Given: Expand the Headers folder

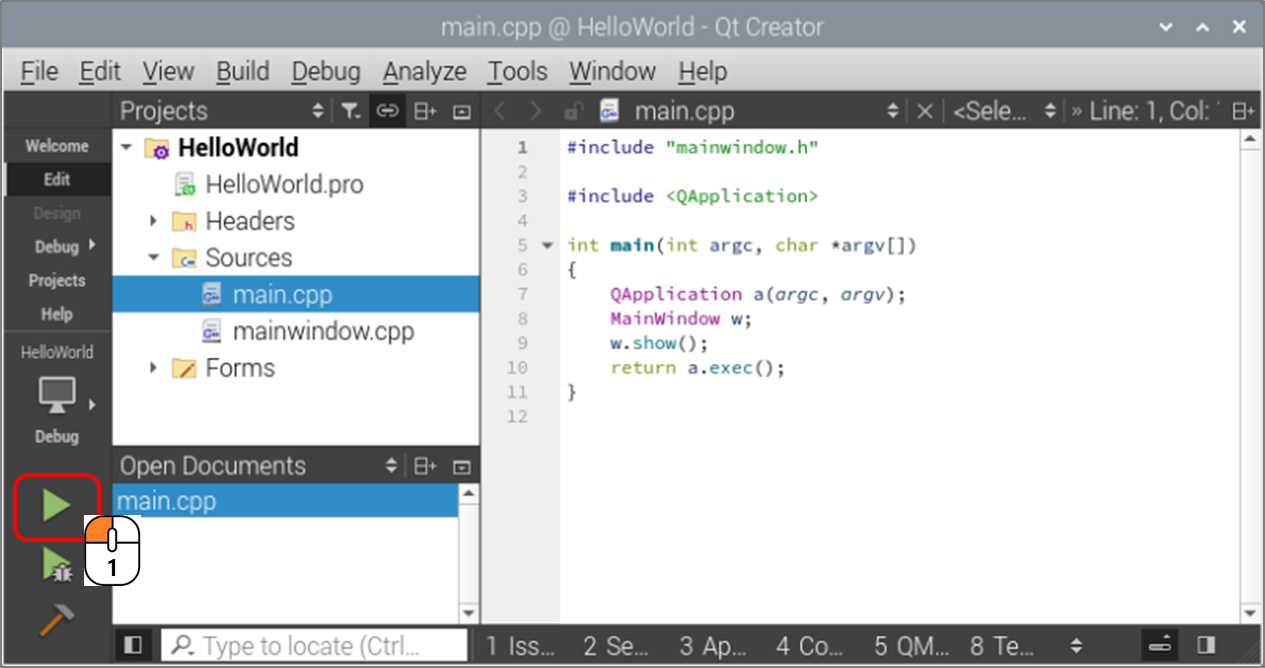Looking at the screenshot, I should 153,221.
